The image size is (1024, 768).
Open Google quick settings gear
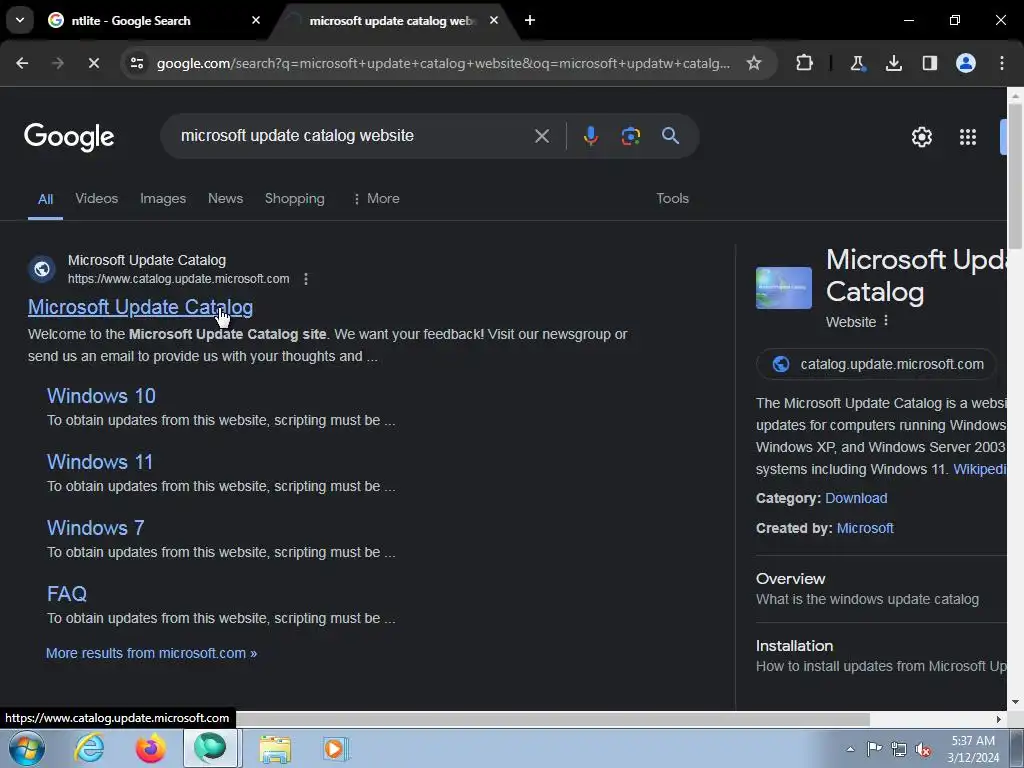point(921,137)
